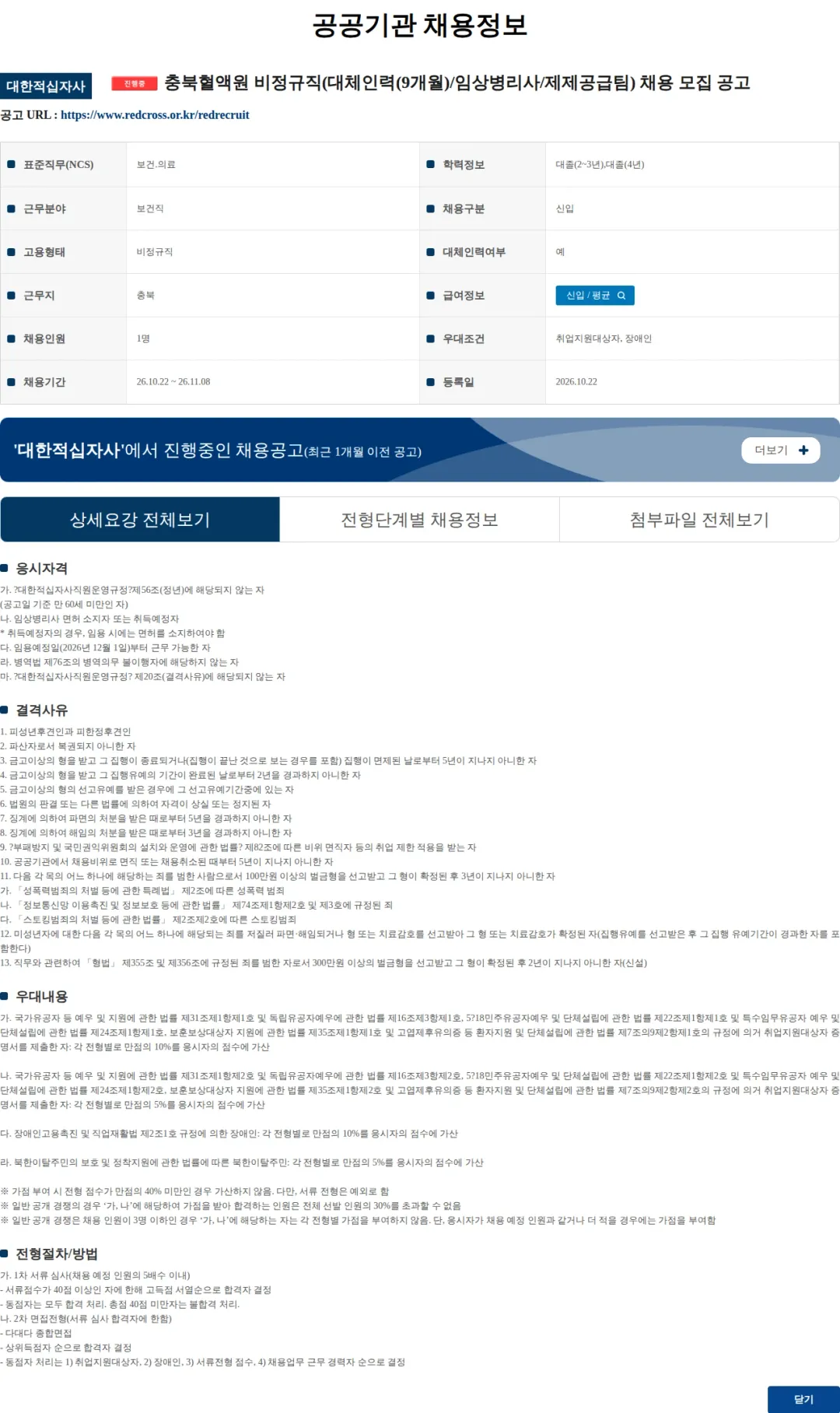
Task: Open the 전형단계별 채용정보 tab
Action: pos(419,520)
